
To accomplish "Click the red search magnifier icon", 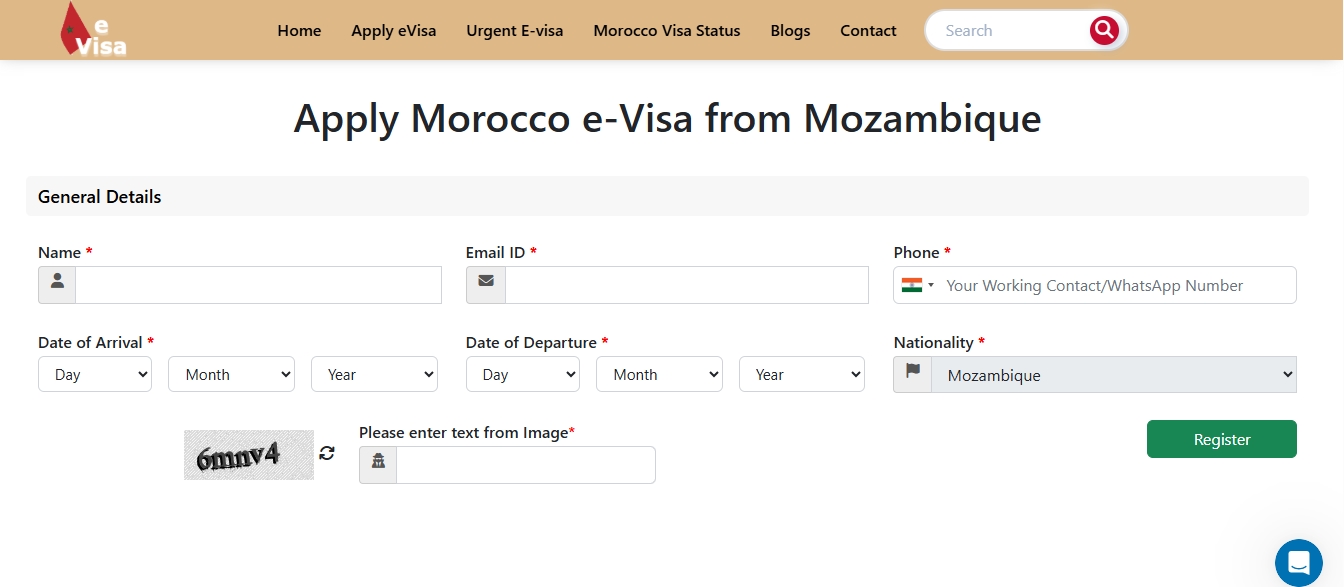I will (x=1104, y=30).
